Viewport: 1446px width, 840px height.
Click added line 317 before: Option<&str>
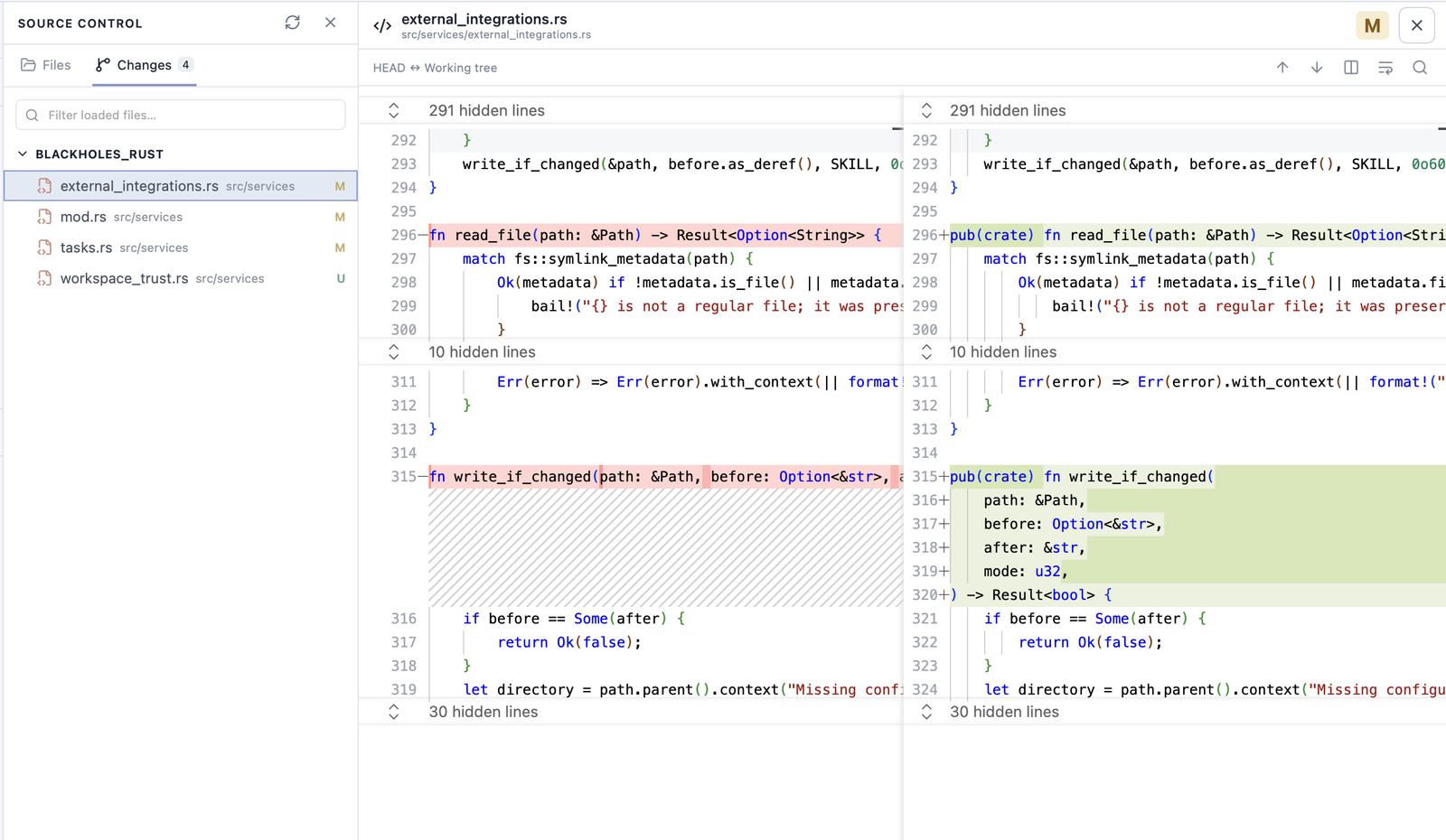click(1197, 524)
